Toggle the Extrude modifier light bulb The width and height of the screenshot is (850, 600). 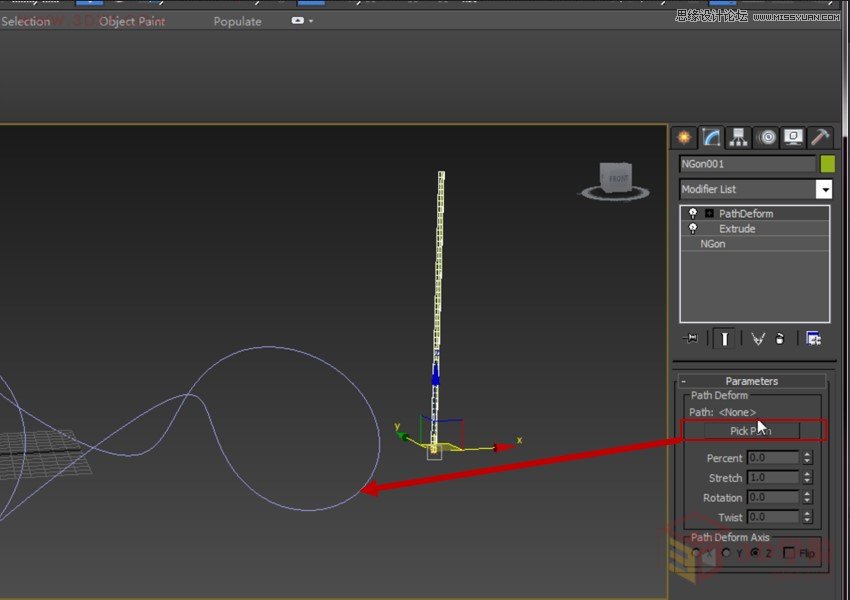693,228
